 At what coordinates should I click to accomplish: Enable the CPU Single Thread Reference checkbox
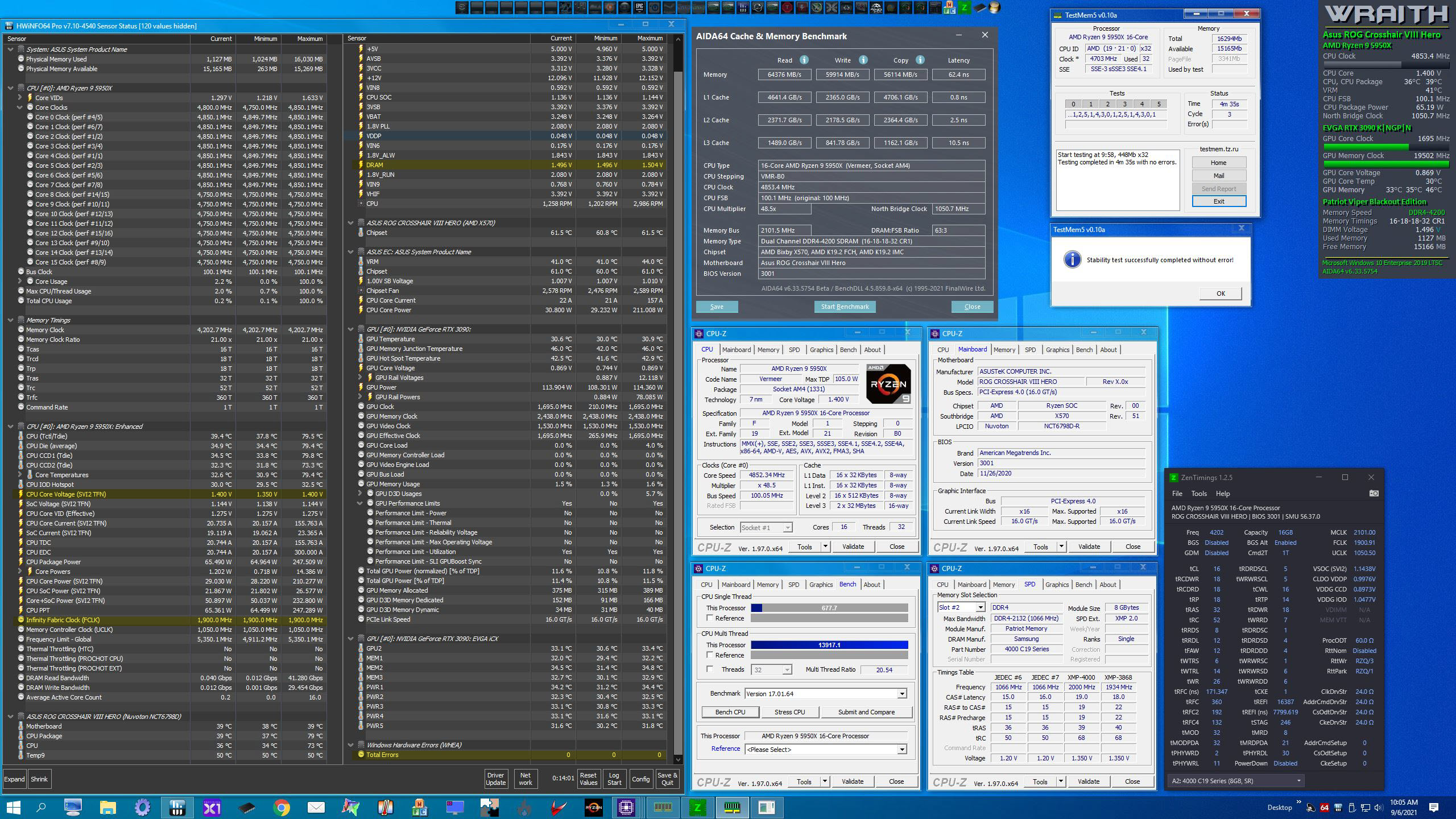(710, 618)
